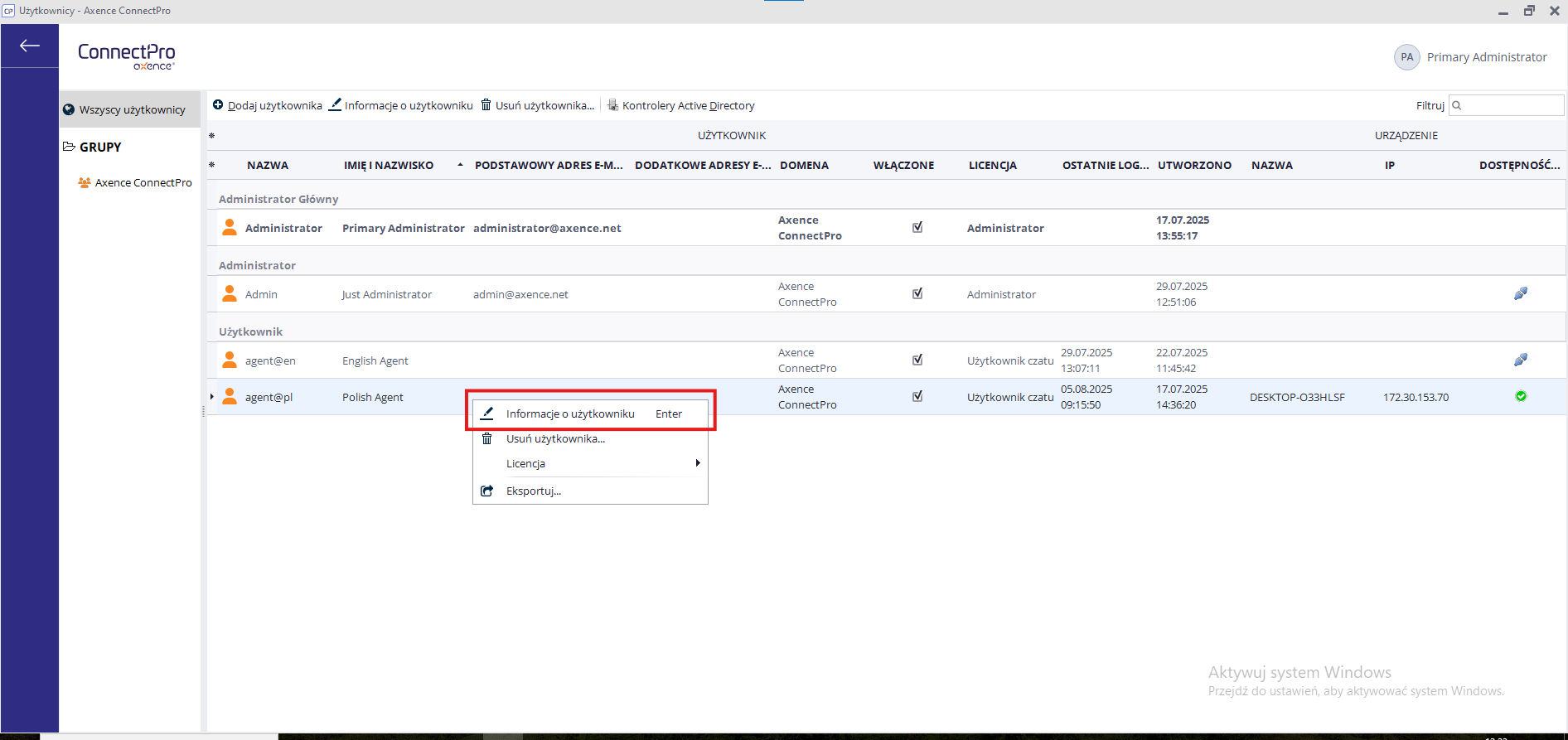Image resolution: width=1568 pixels, height=740 pixels.
Task: Sort by PODSTAWOWY ADRES E-M... column
Action: coord(549,165)
